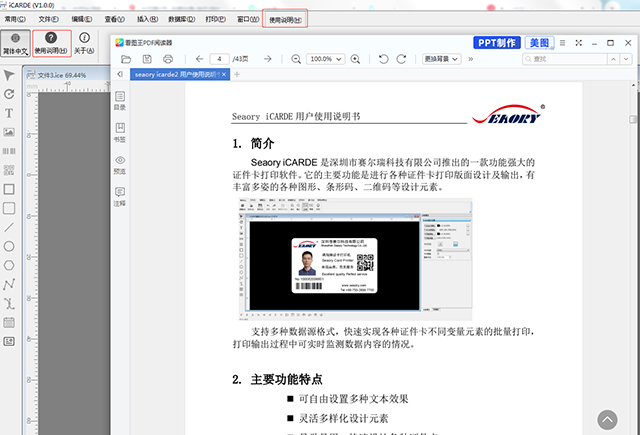Select the Barcode tool

(x=9, y=151)
